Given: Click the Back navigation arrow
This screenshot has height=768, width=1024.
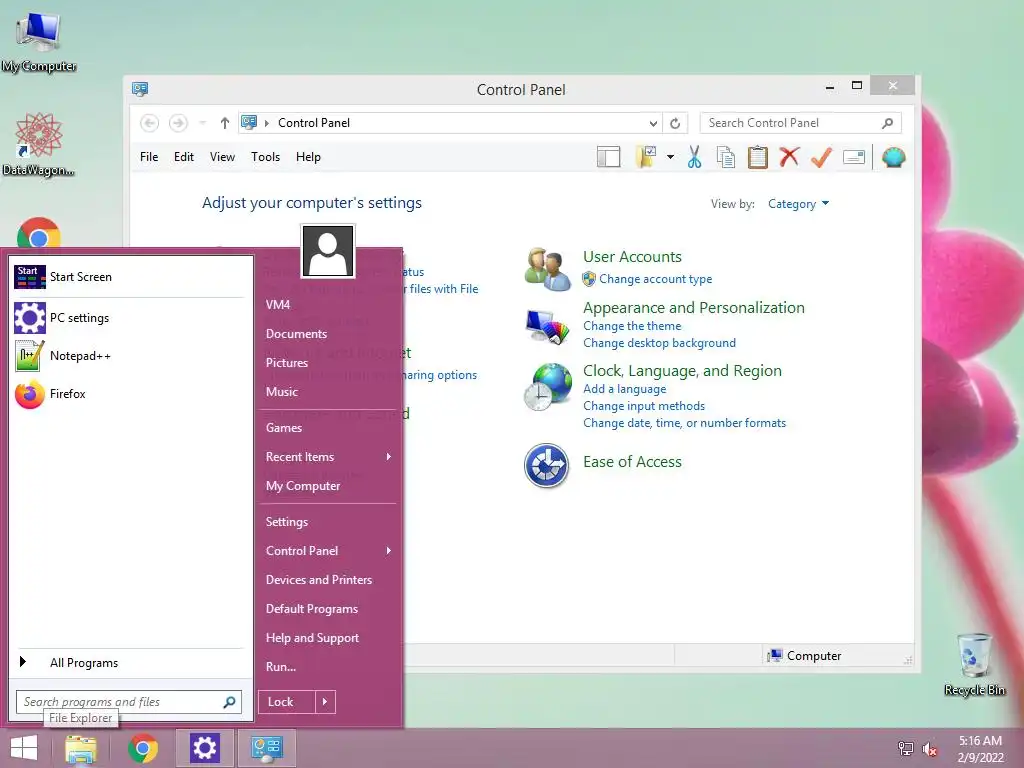Looking at the screenshot, I should click(x=150, y=123).
